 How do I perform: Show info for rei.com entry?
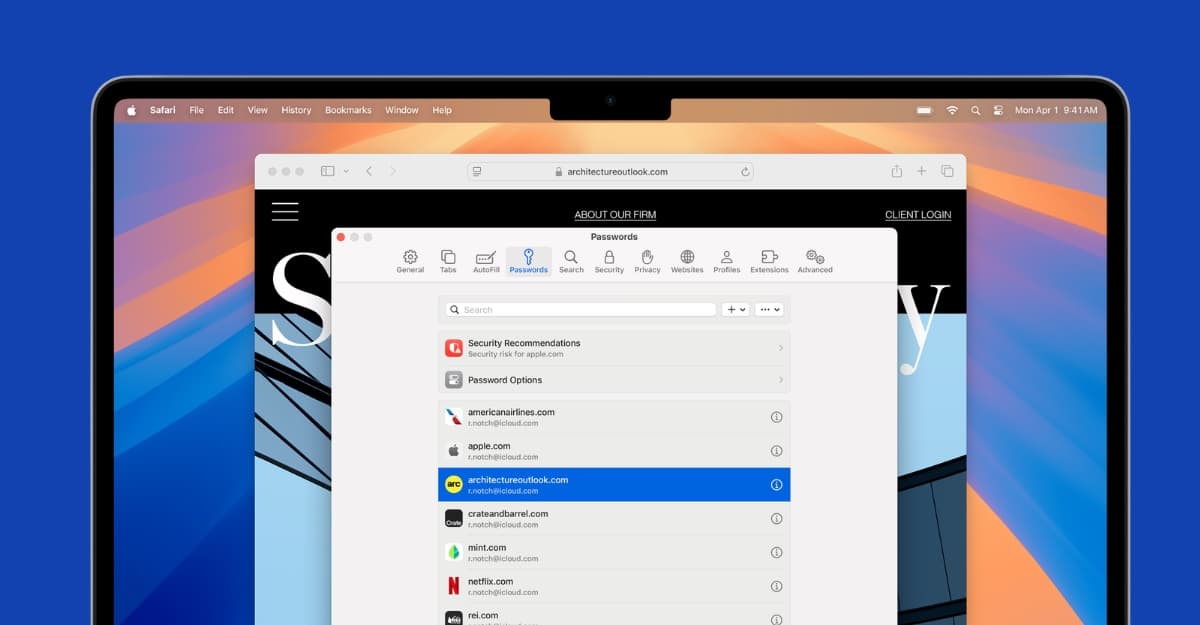(x=776, y=619)
